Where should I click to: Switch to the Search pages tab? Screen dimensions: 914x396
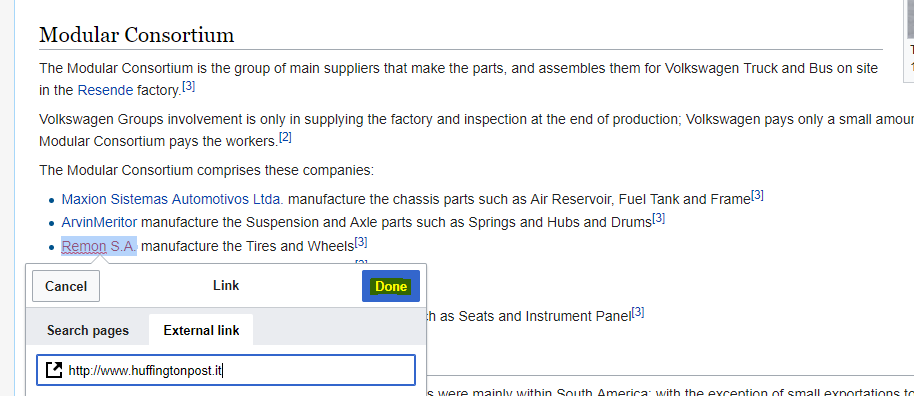(88, 331)
